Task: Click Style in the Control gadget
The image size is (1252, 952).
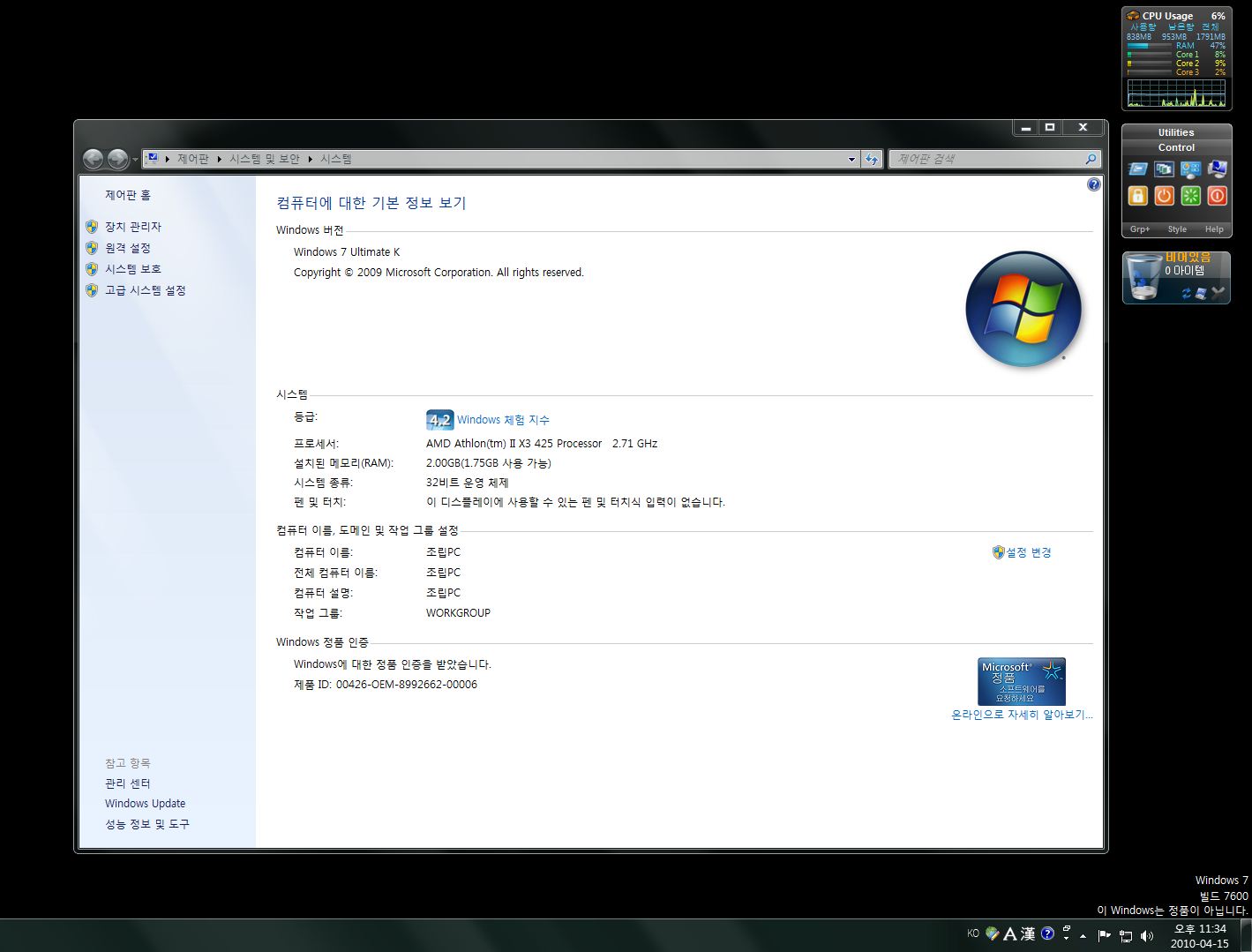Action: [1177, 229]
